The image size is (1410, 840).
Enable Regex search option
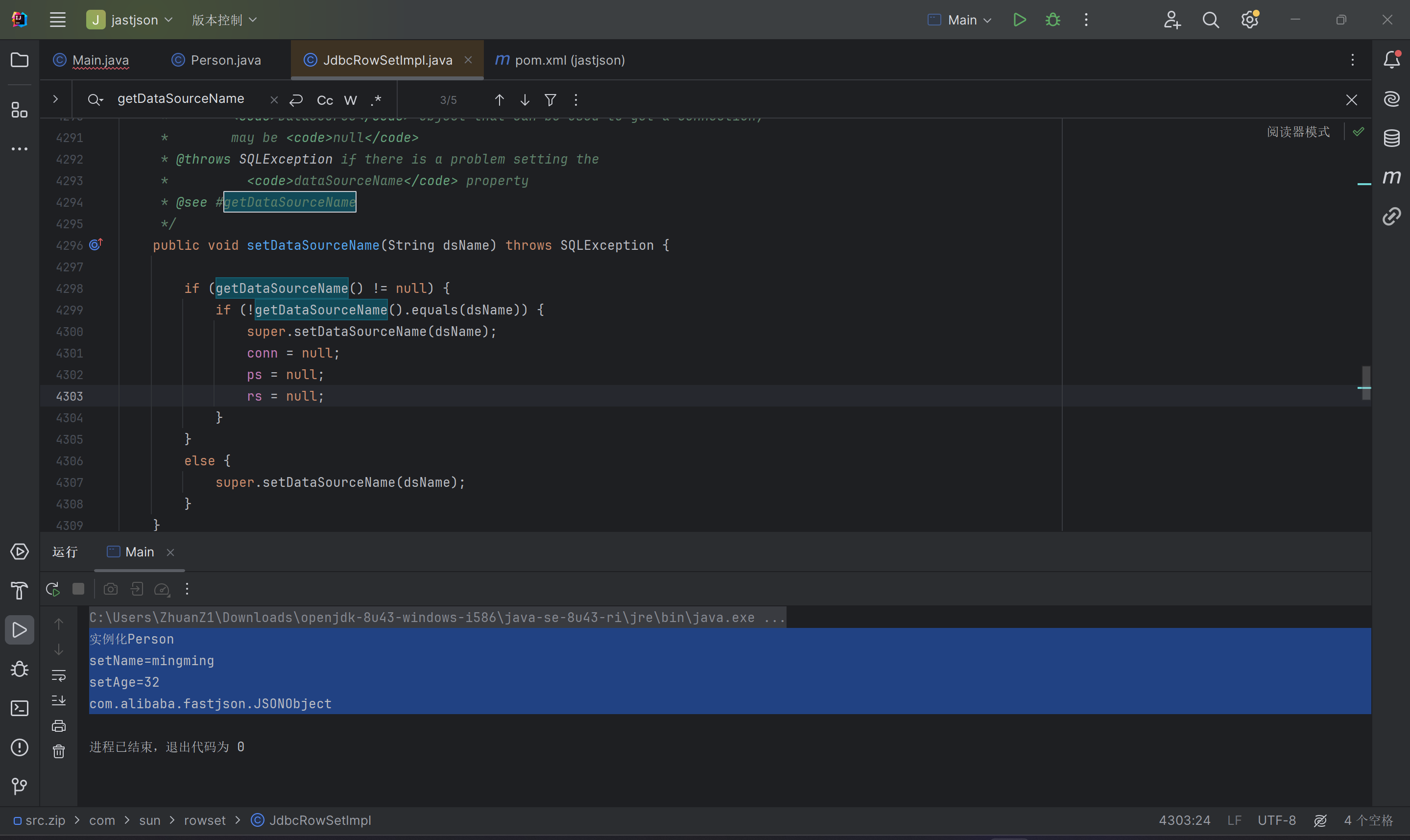(x=376, y=100)
